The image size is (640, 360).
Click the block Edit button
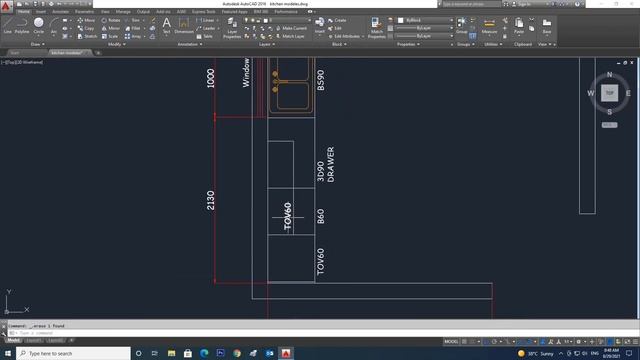click(335, 28)
